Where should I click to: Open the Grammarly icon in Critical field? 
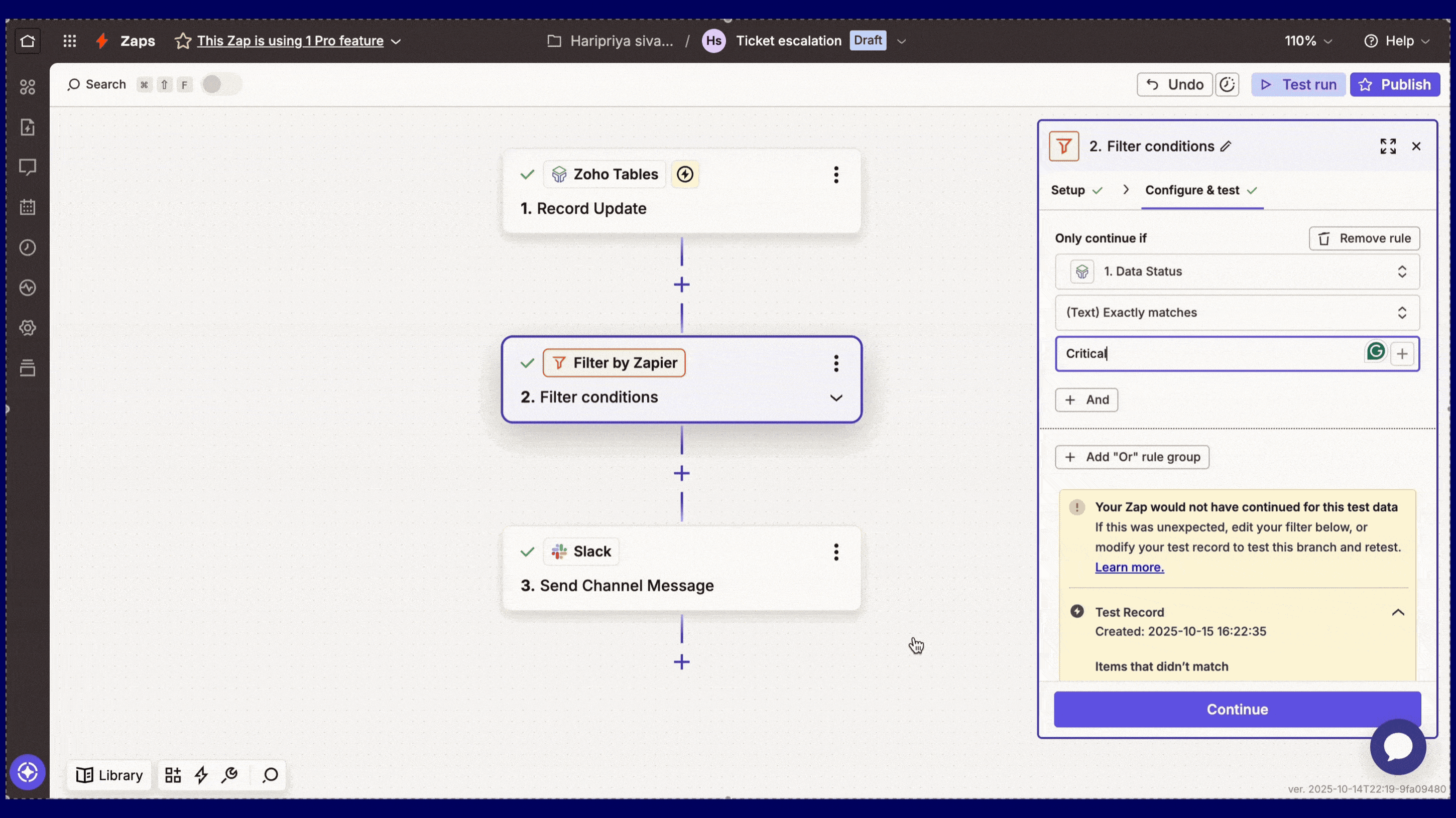pyautogui.click(x=1376, y=351)
